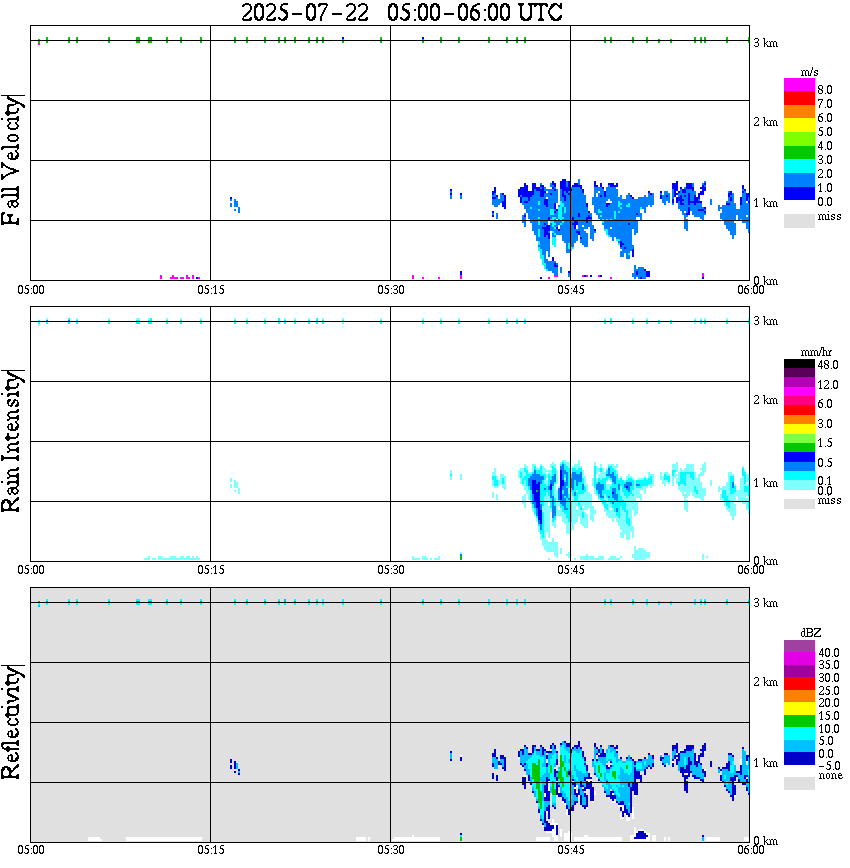850x868 pixels.
Task: Click the 05:15 time label under Fall Velocity panel
Action: (211, 290)
